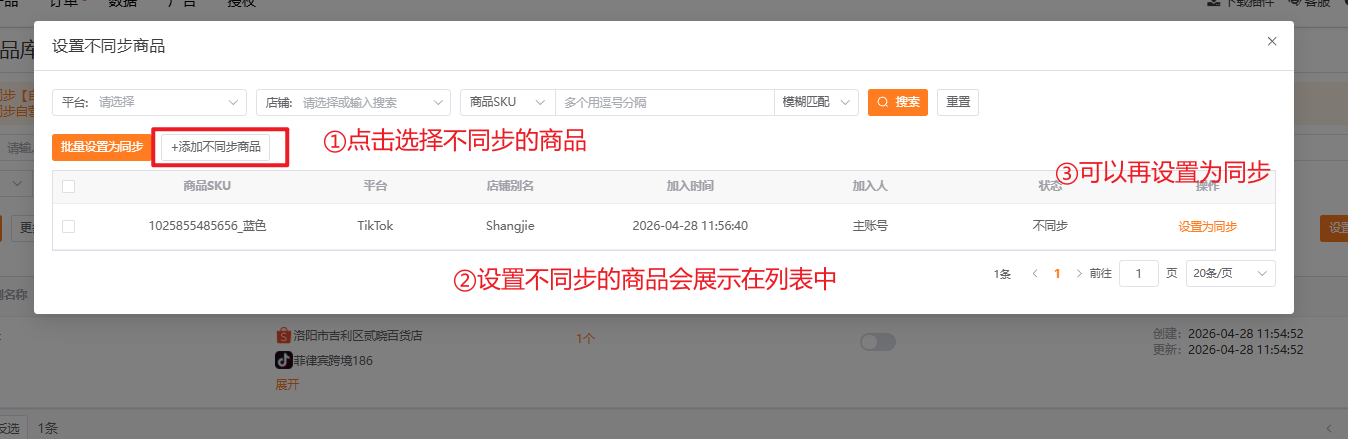Click 批量设置为同步 button
Viewport: 1348px width, 439px height.
(101, 147)
